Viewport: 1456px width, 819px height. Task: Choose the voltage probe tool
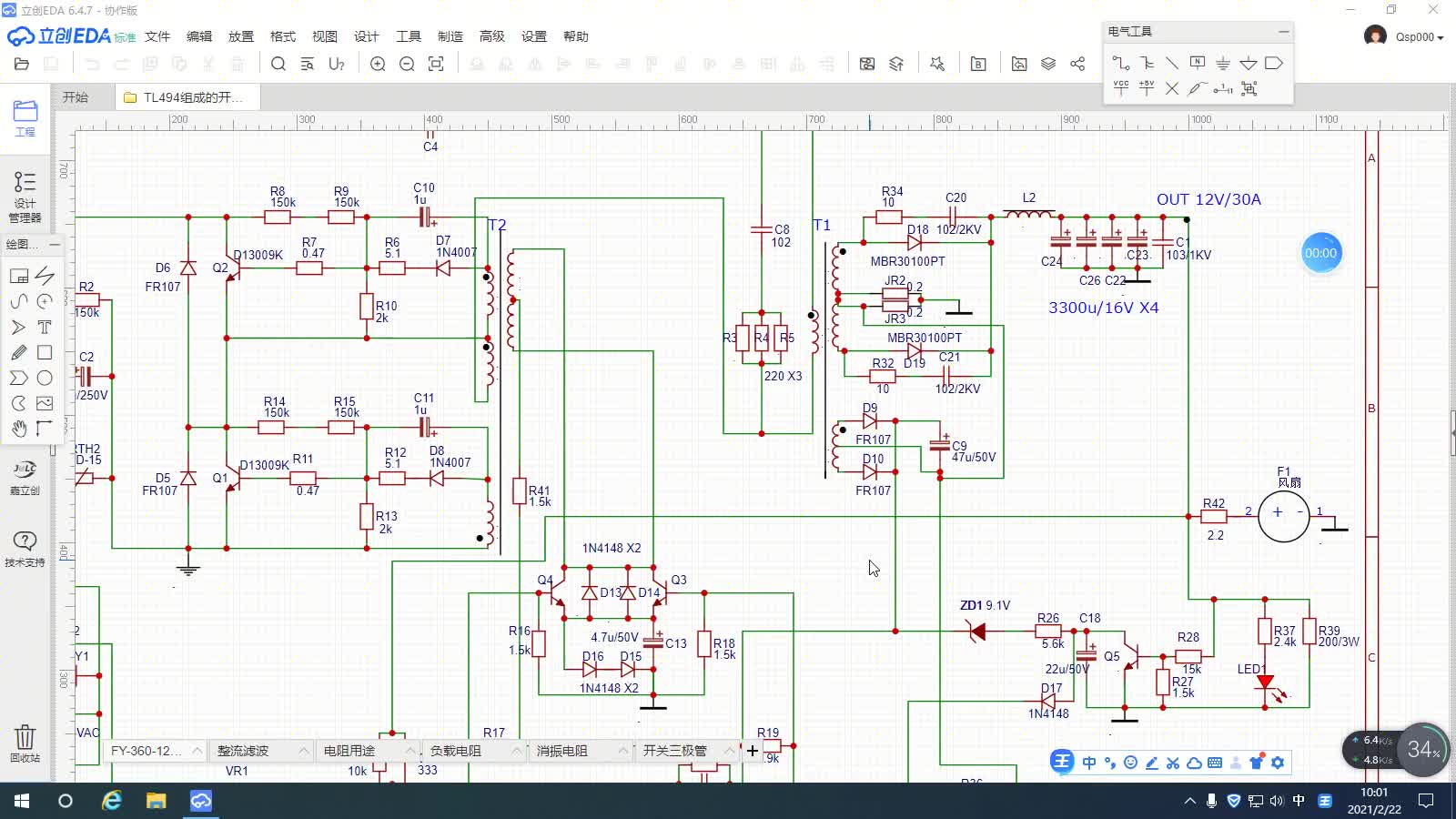point(1198,88)
